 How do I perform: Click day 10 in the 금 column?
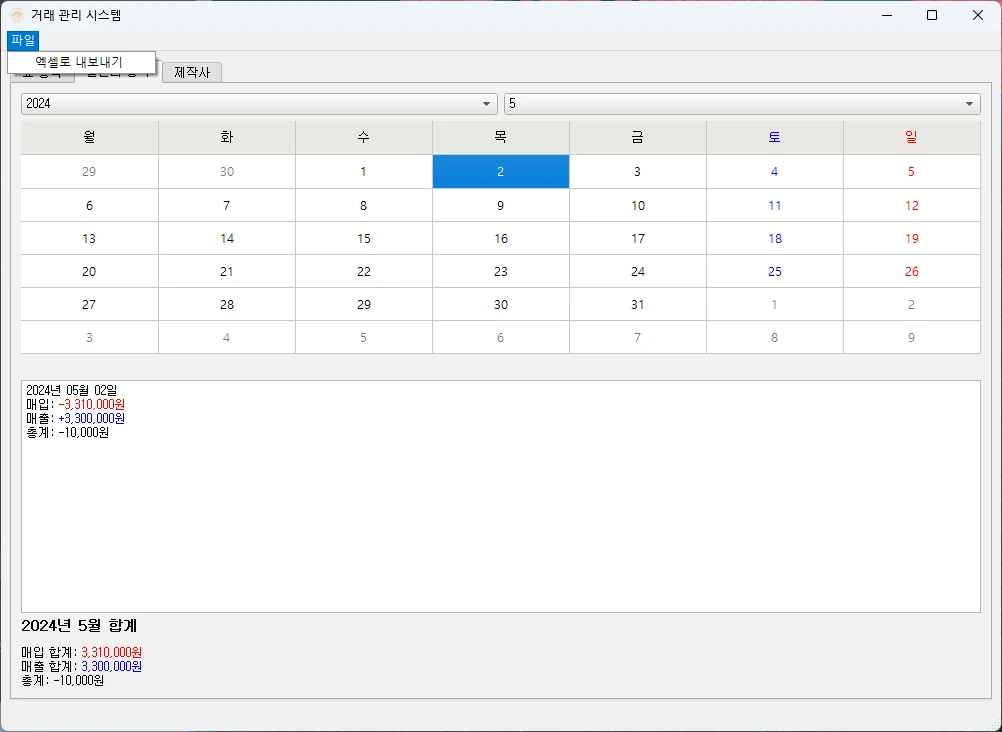(x=637, y=206)
